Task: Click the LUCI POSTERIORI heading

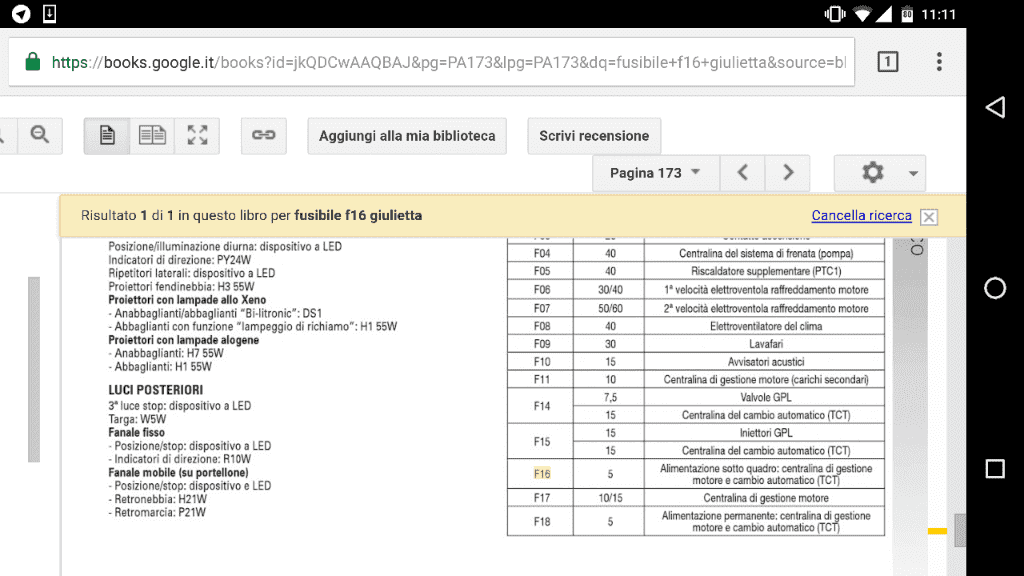Action: tap(155, 390)
